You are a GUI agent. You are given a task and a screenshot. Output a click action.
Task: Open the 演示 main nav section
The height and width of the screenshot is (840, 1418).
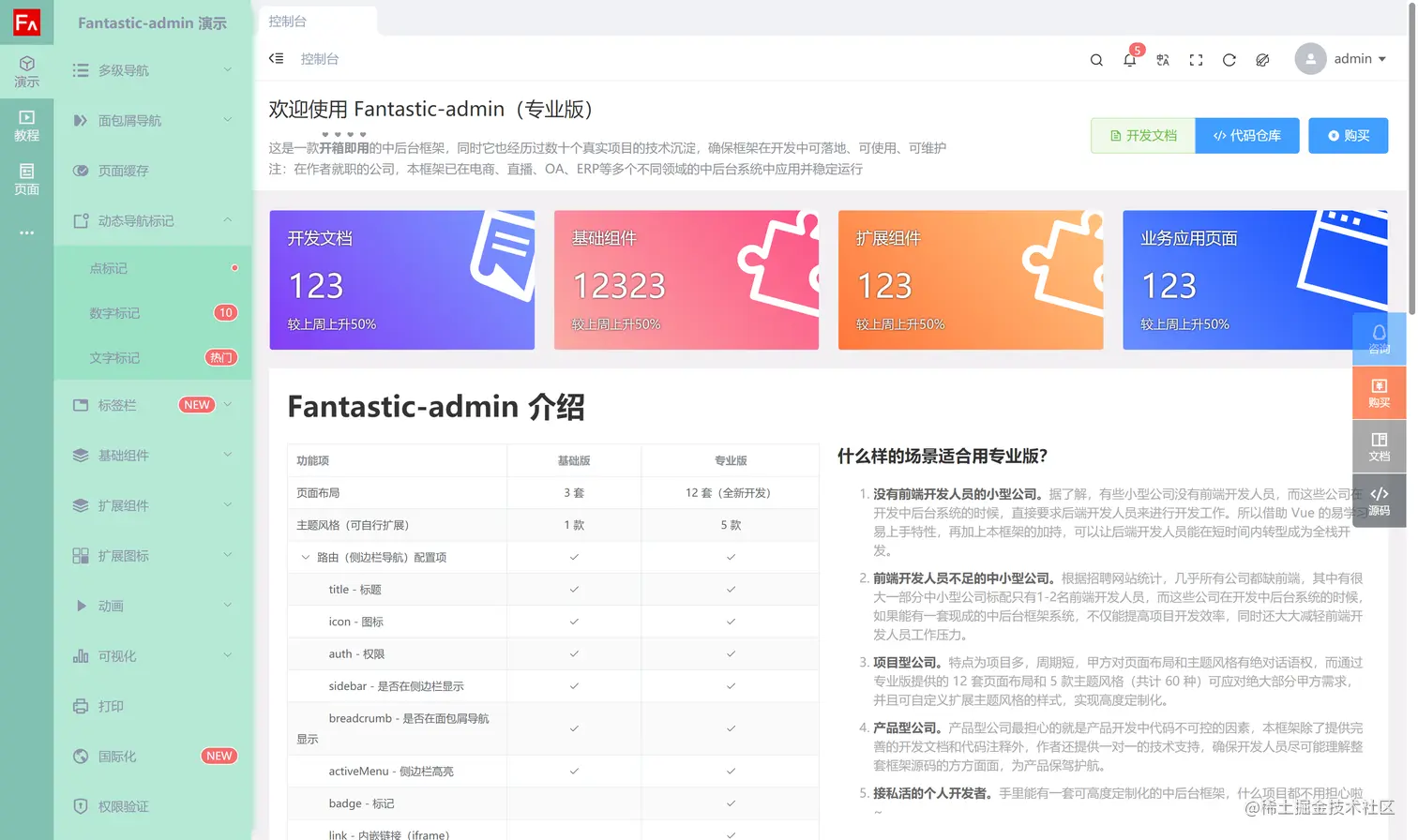(x=26, y=71)
